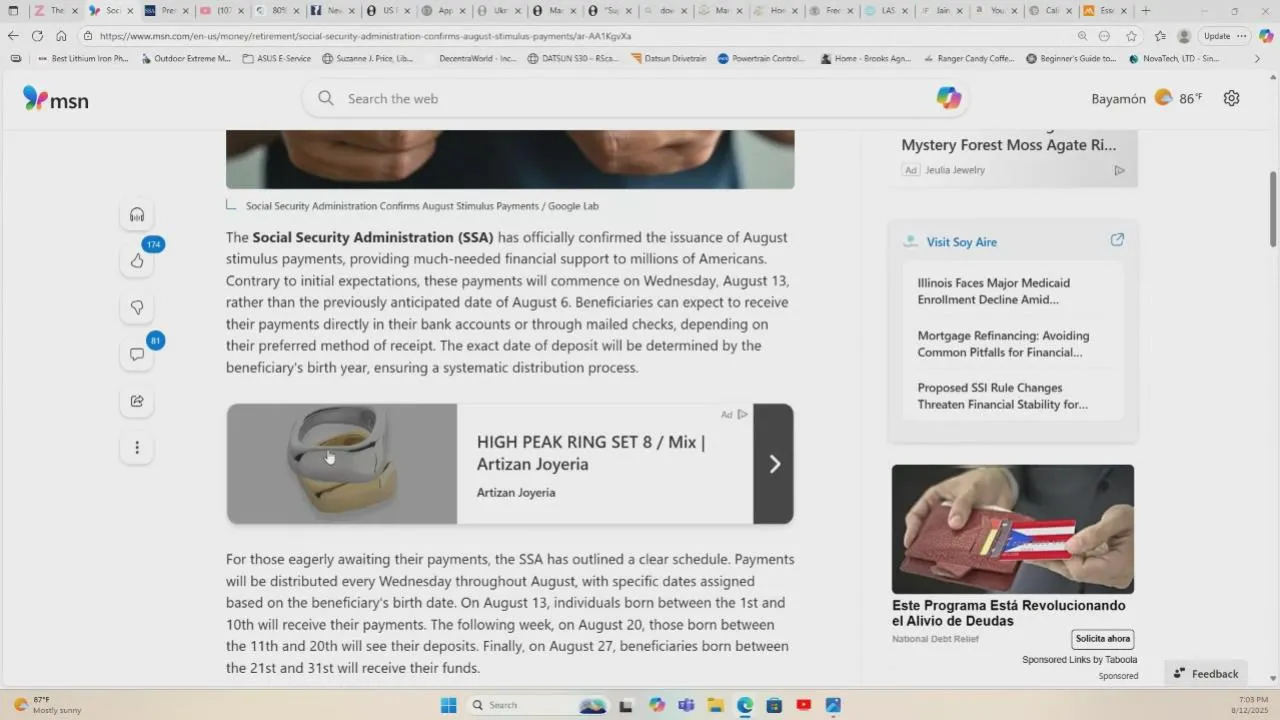Go to browser home icon
This screenshot has width=1280, height=720.
(x=61, y=36)
